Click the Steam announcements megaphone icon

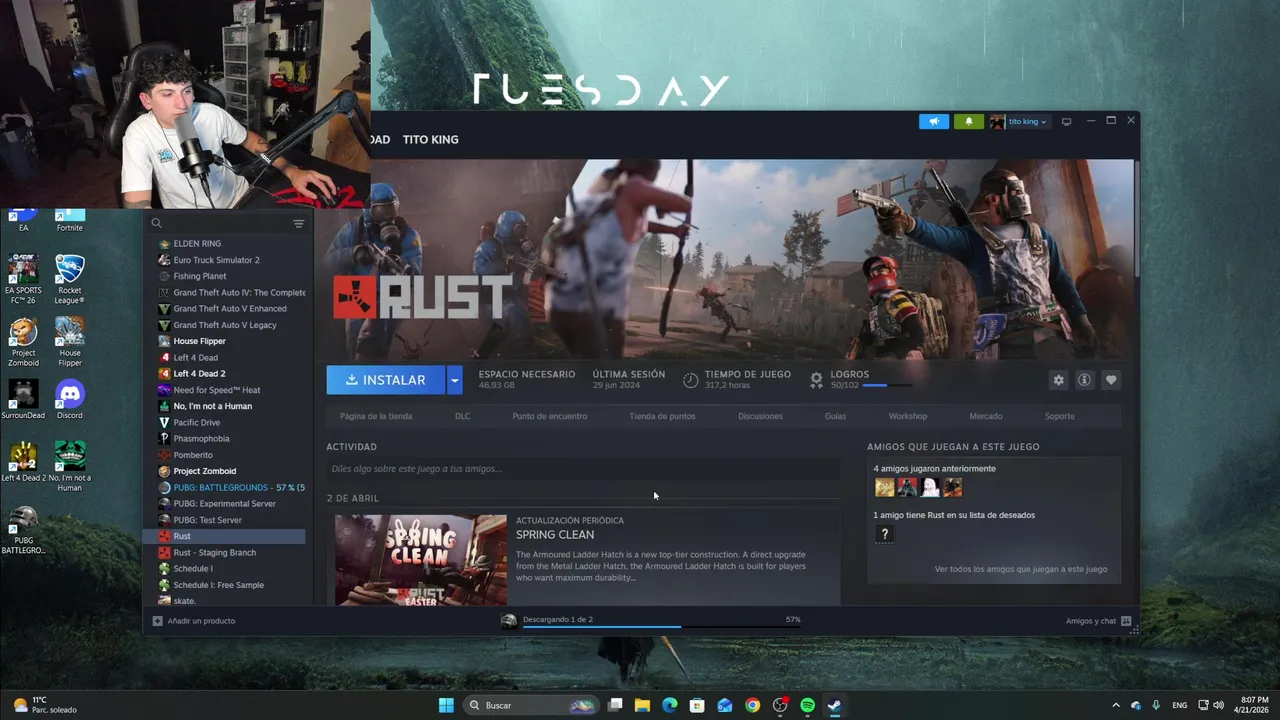tap(934, 121)
